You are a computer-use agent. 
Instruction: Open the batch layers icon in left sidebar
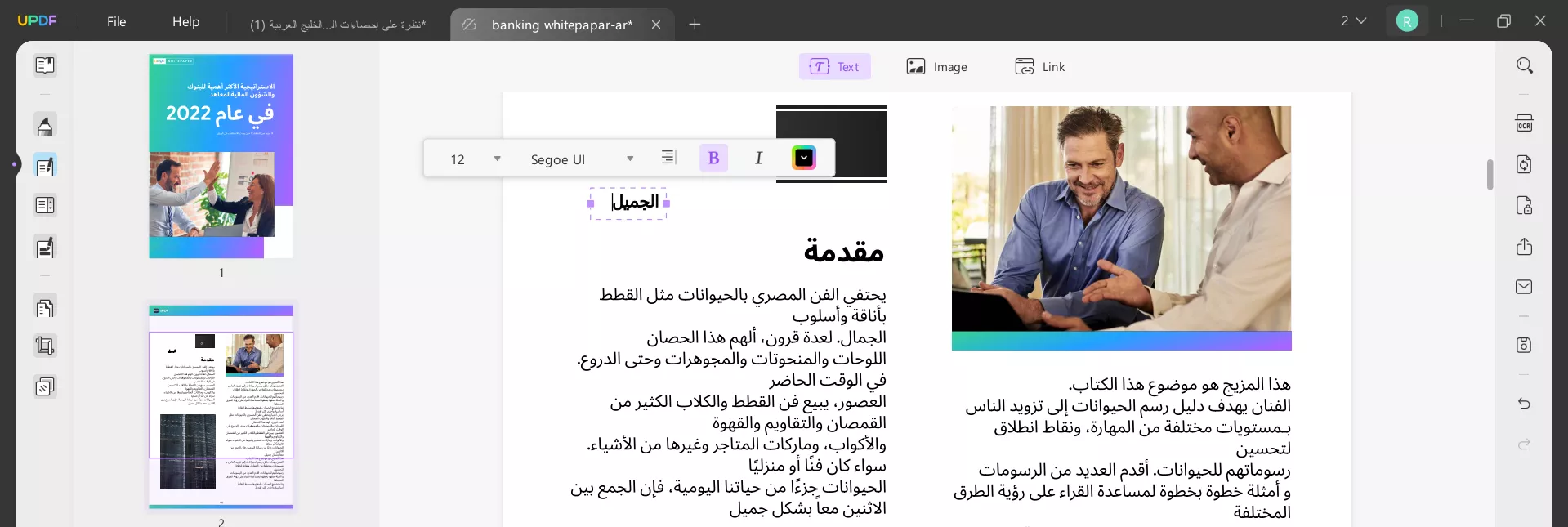coord(45,386)
